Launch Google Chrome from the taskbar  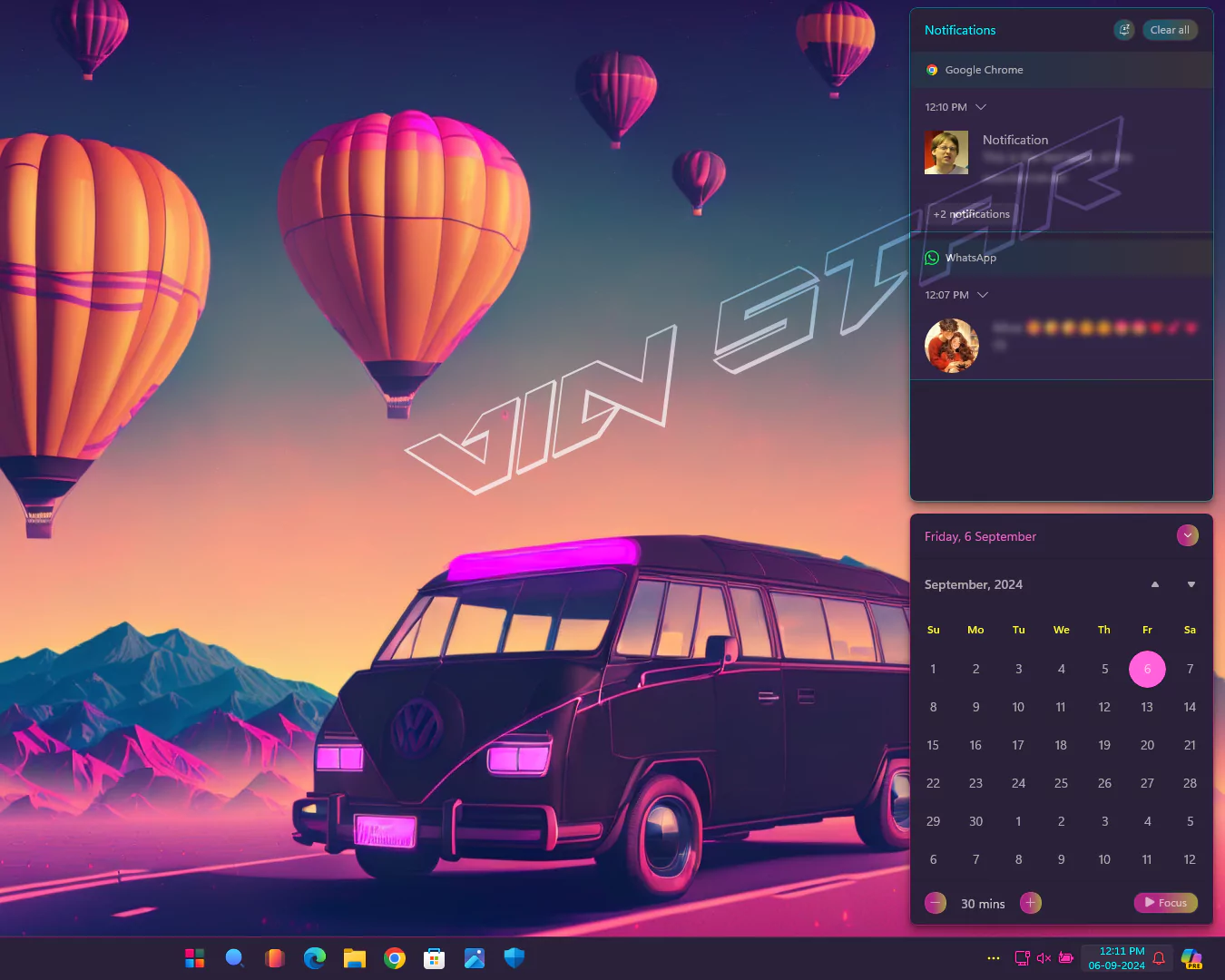(x=395, y=958)
